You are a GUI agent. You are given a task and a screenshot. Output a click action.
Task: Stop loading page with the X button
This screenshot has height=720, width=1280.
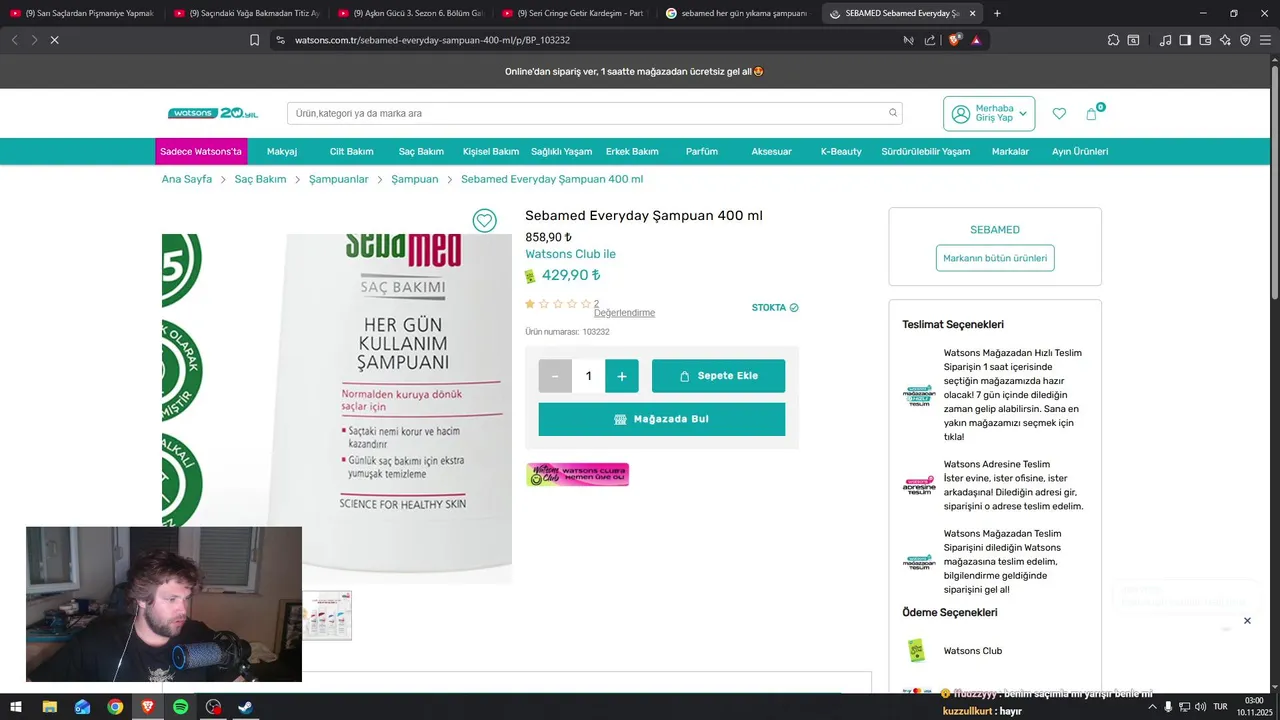(54, 40)
